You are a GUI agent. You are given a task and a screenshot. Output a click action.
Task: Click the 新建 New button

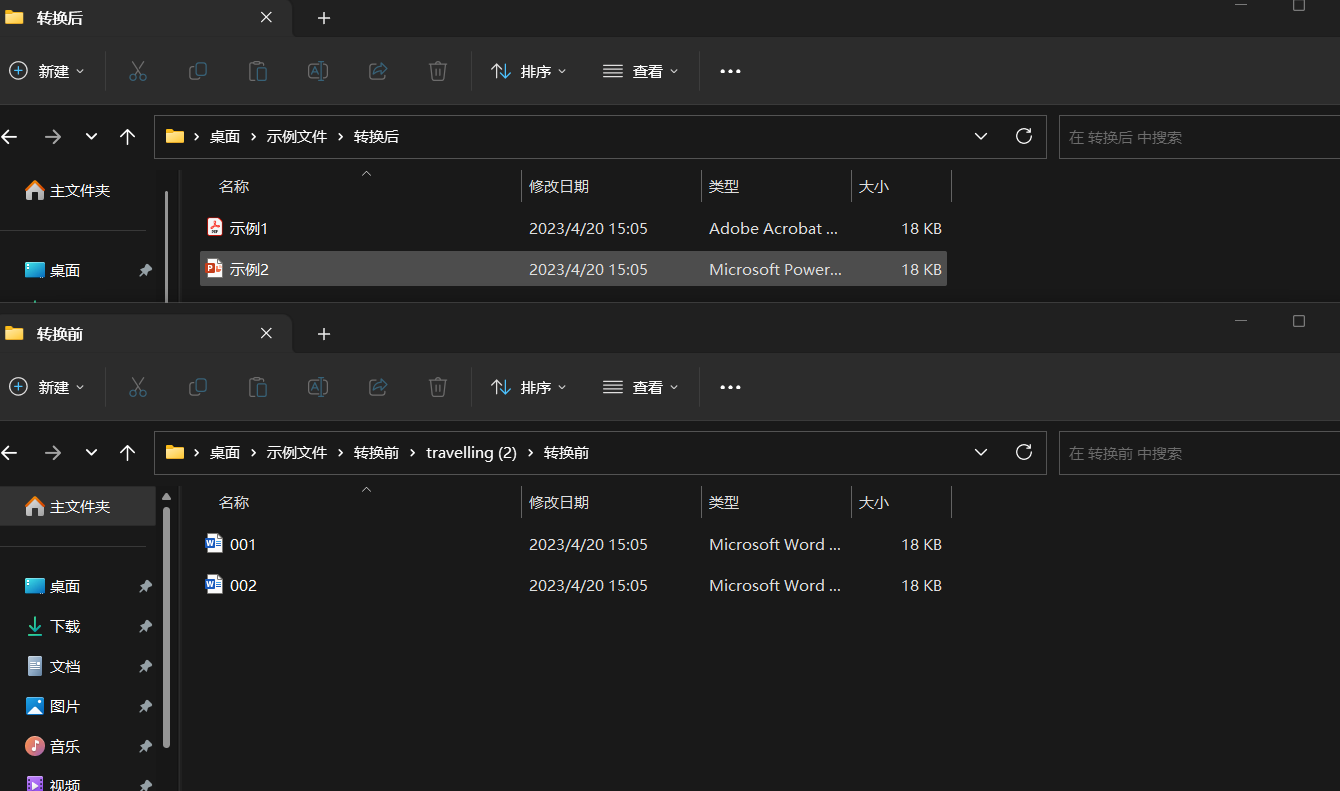point(46,71)
